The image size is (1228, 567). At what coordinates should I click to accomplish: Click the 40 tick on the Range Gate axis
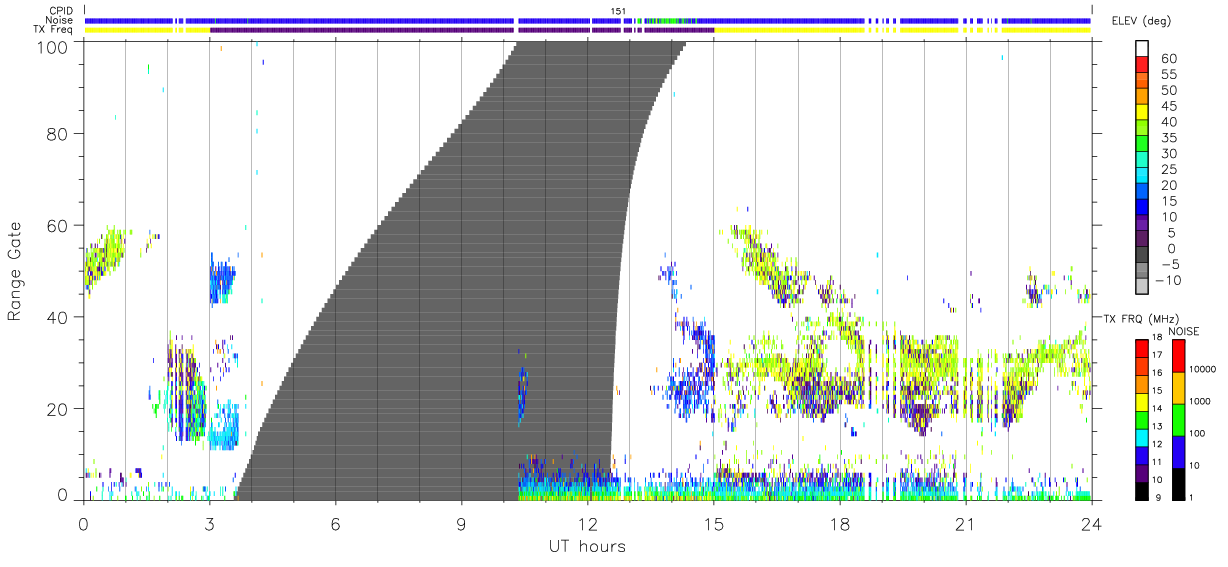click(x=58, y=317)
